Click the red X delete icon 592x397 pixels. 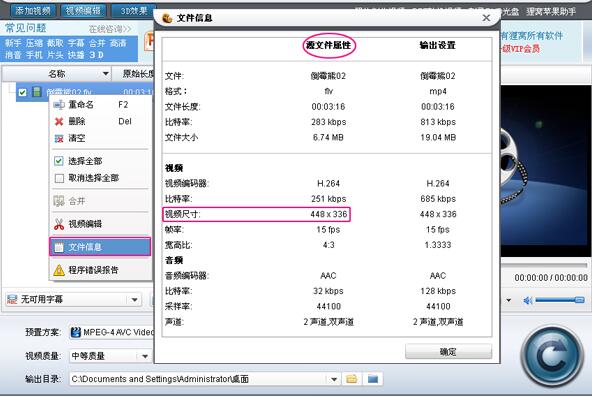pos(59,122)
